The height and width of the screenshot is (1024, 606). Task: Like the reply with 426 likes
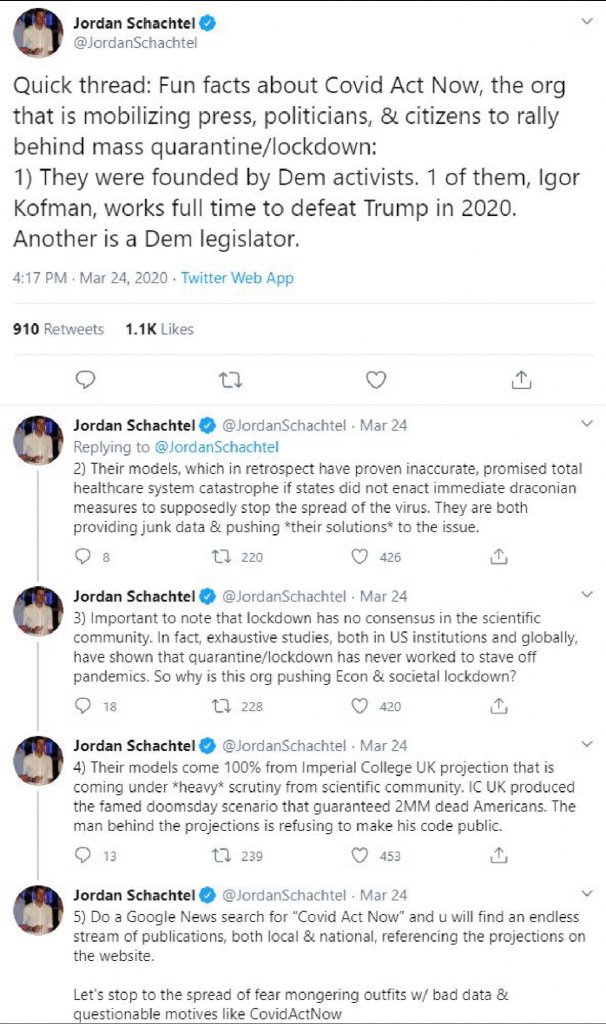[x=359, y=557]
